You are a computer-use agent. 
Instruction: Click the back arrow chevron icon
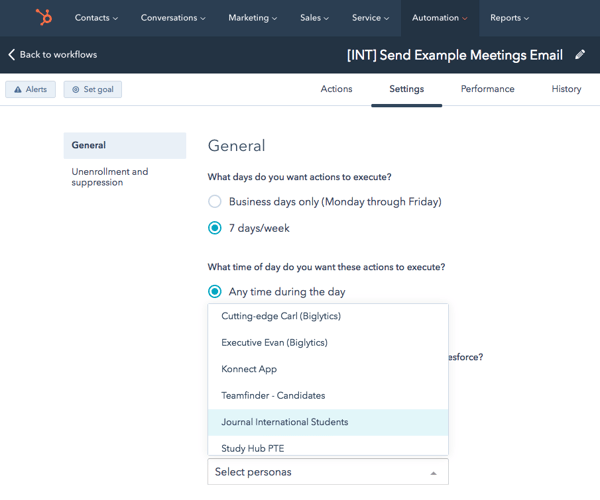[x=12, y=55]
